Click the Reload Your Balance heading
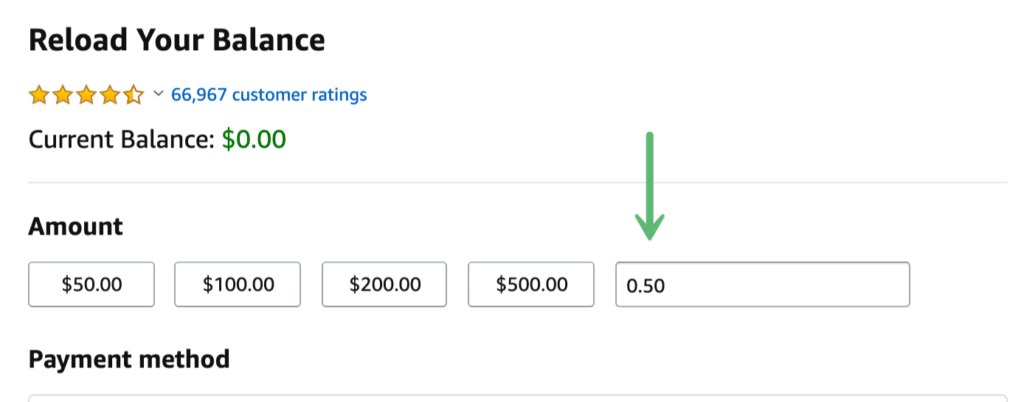This screenshot has width=1024, height=402. (177, 40)
